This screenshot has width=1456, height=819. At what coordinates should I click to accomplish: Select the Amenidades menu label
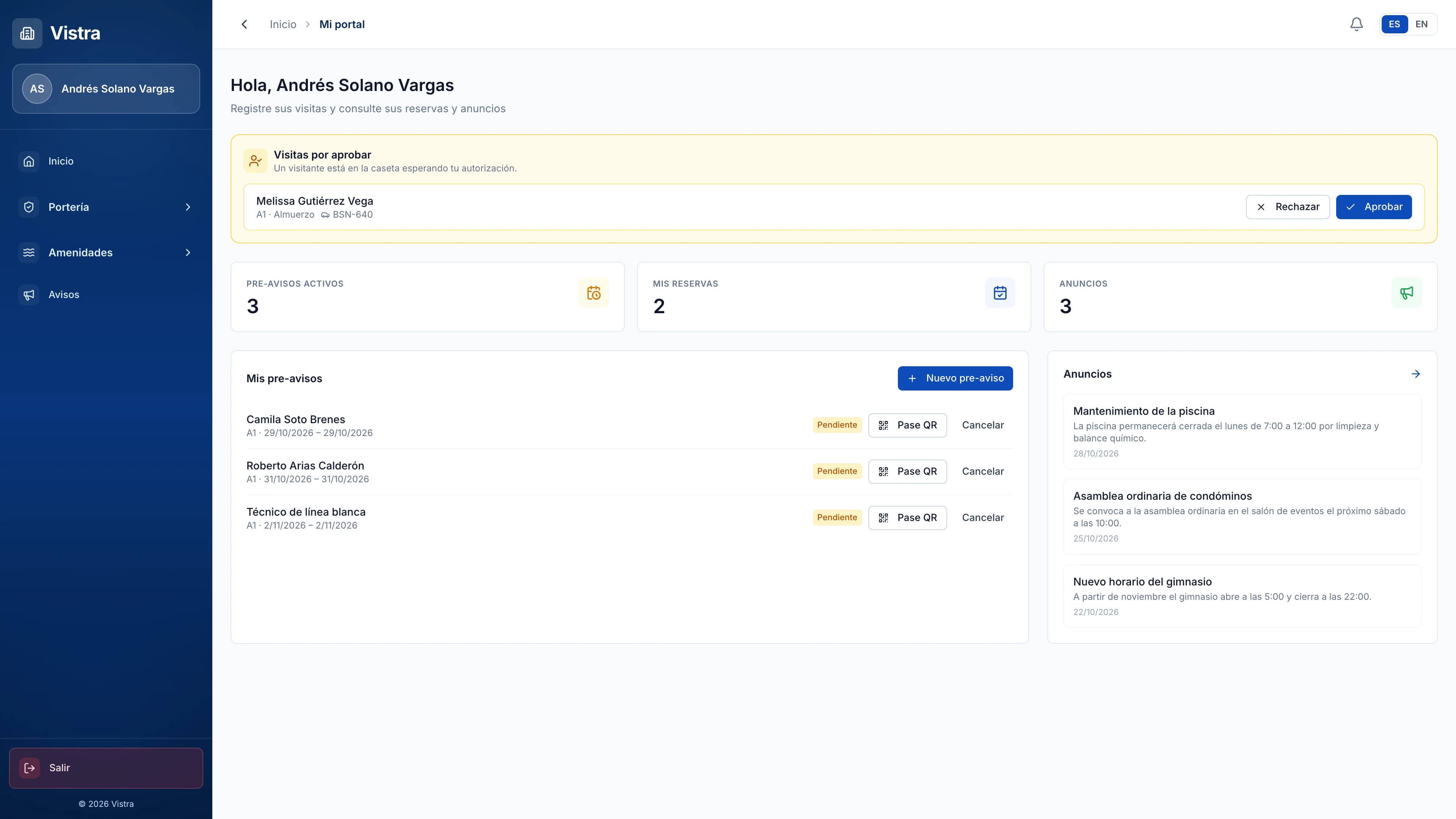(x=81, y=253)
